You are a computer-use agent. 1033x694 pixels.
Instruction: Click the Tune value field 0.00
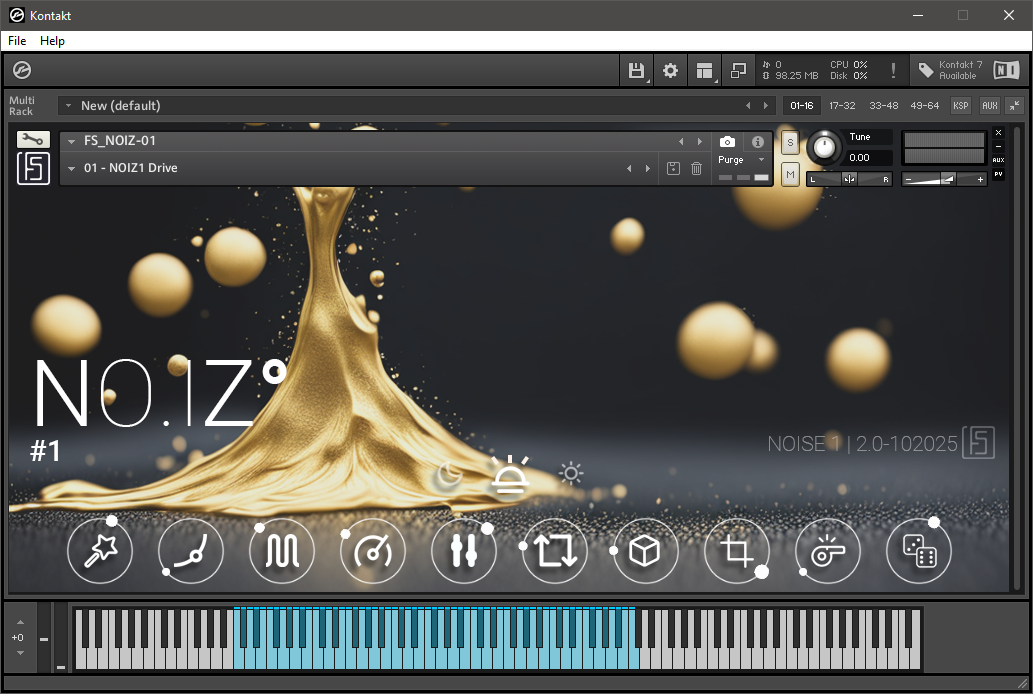pyautogui.click(x=869, y=158)
